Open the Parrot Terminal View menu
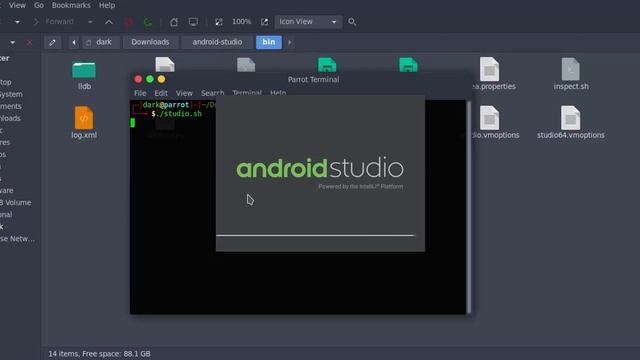 [x=184, y=93]
